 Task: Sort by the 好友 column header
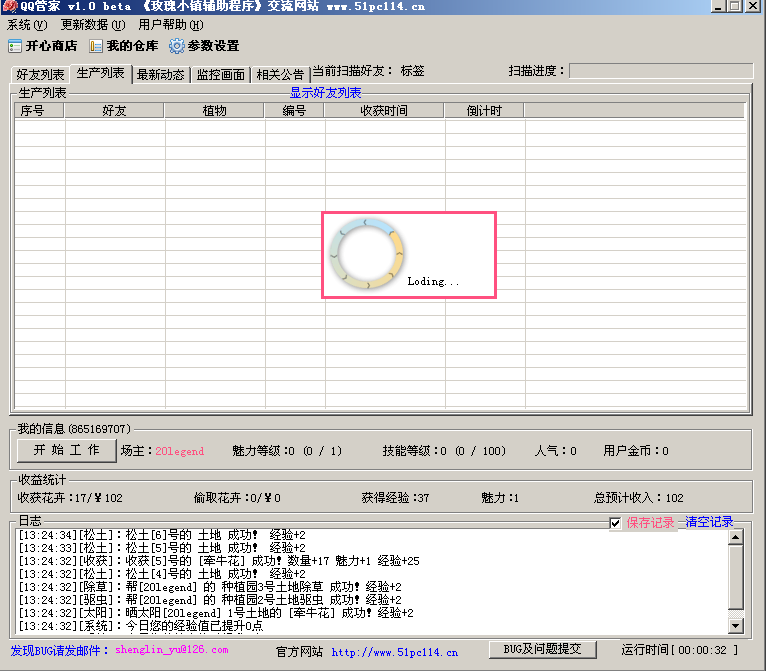(x=114, y=111)
